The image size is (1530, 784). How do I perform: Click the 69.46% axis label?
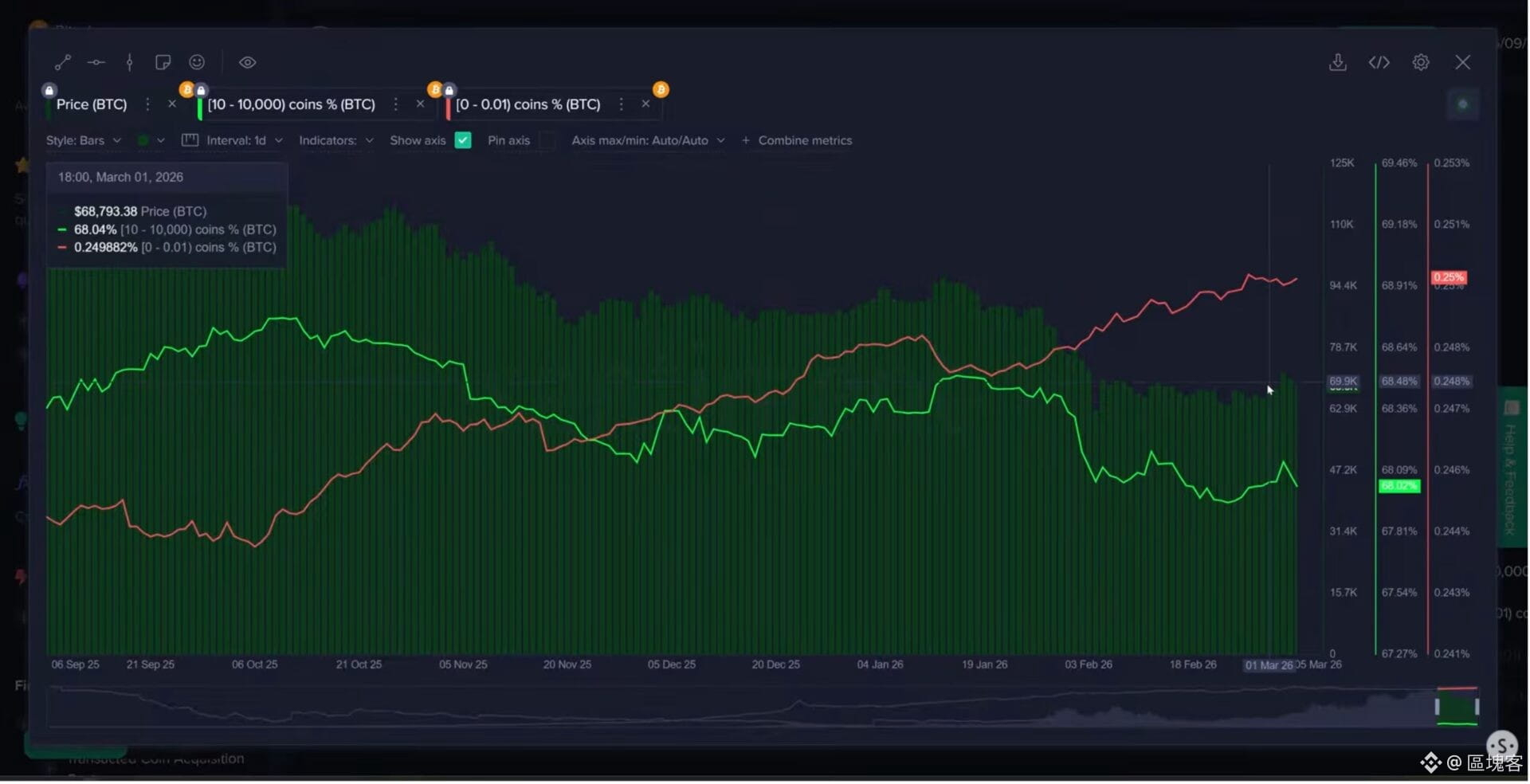(x=1399, y=163)
